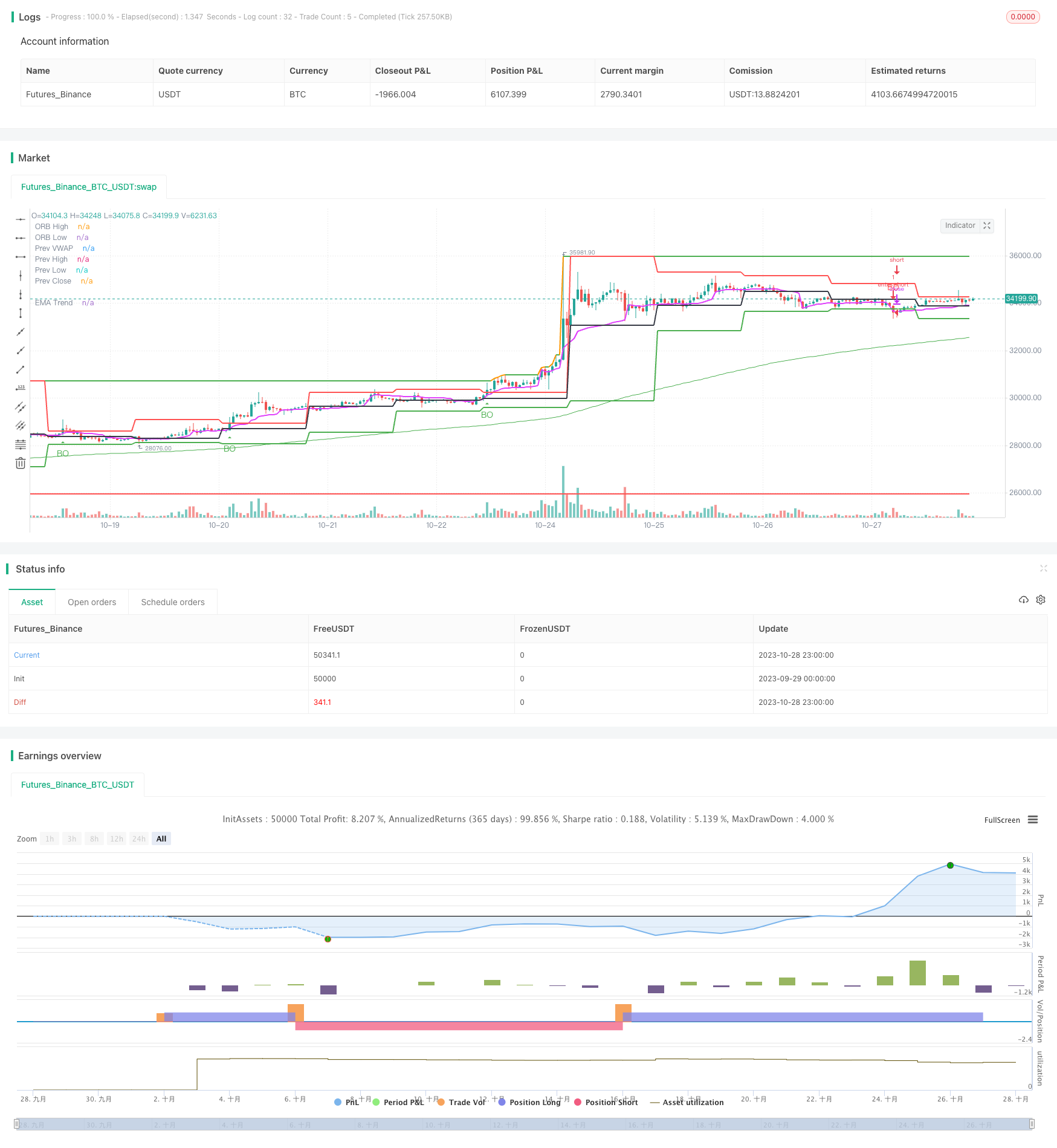The image size is (1057, 1148).
Task: Click the ORB High indicator label
Action: click(52, 227)
